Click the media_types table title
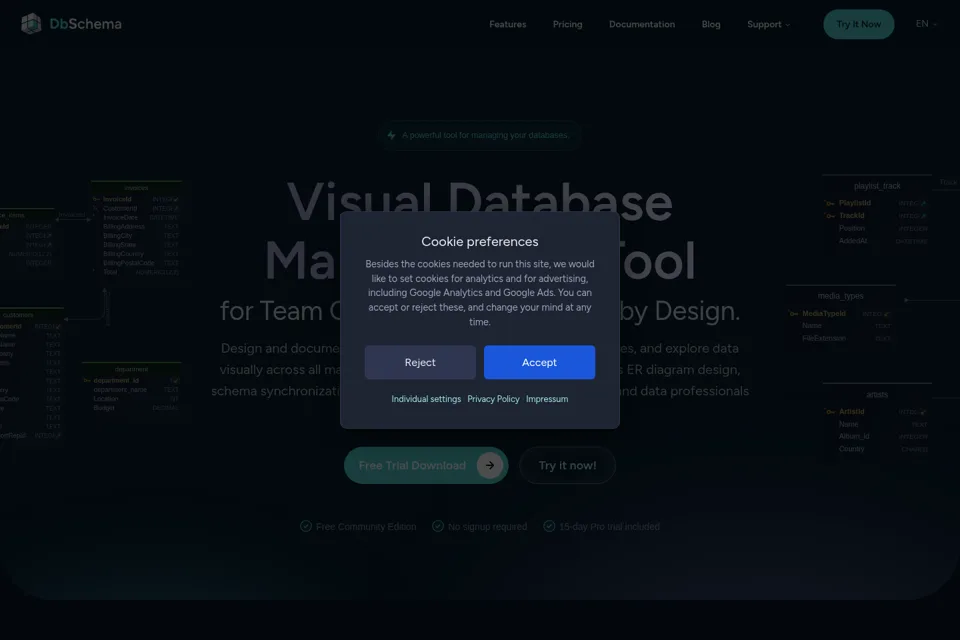The width and height of the screenshot is (960, 640). coord(841,296)
